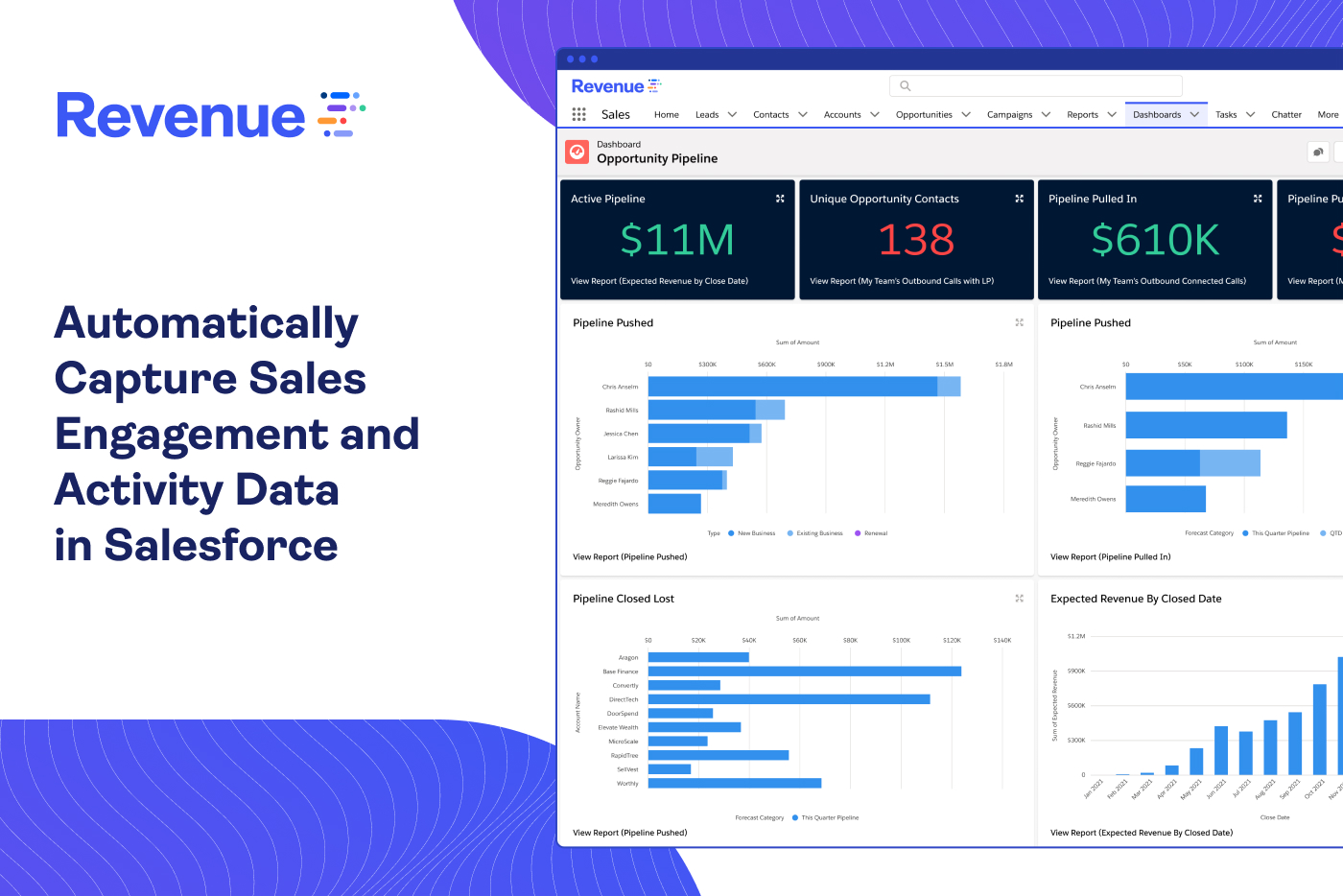The height and width of the screenshot is (896, 1343).
Task: Expand the Leads dropdown arrow
Action: coord(734,113)
